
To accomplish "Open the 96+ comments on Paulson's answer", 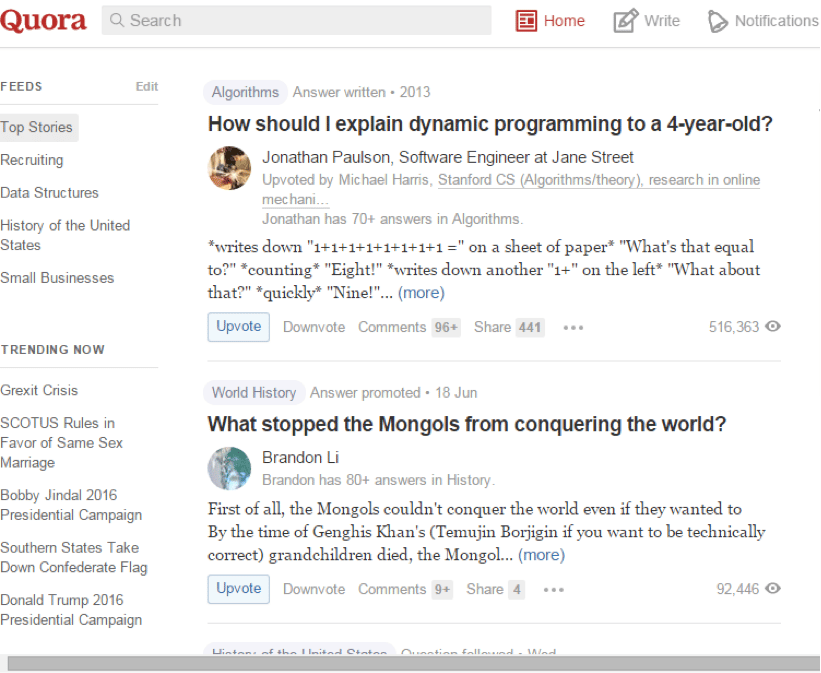I will coord(409,327).
